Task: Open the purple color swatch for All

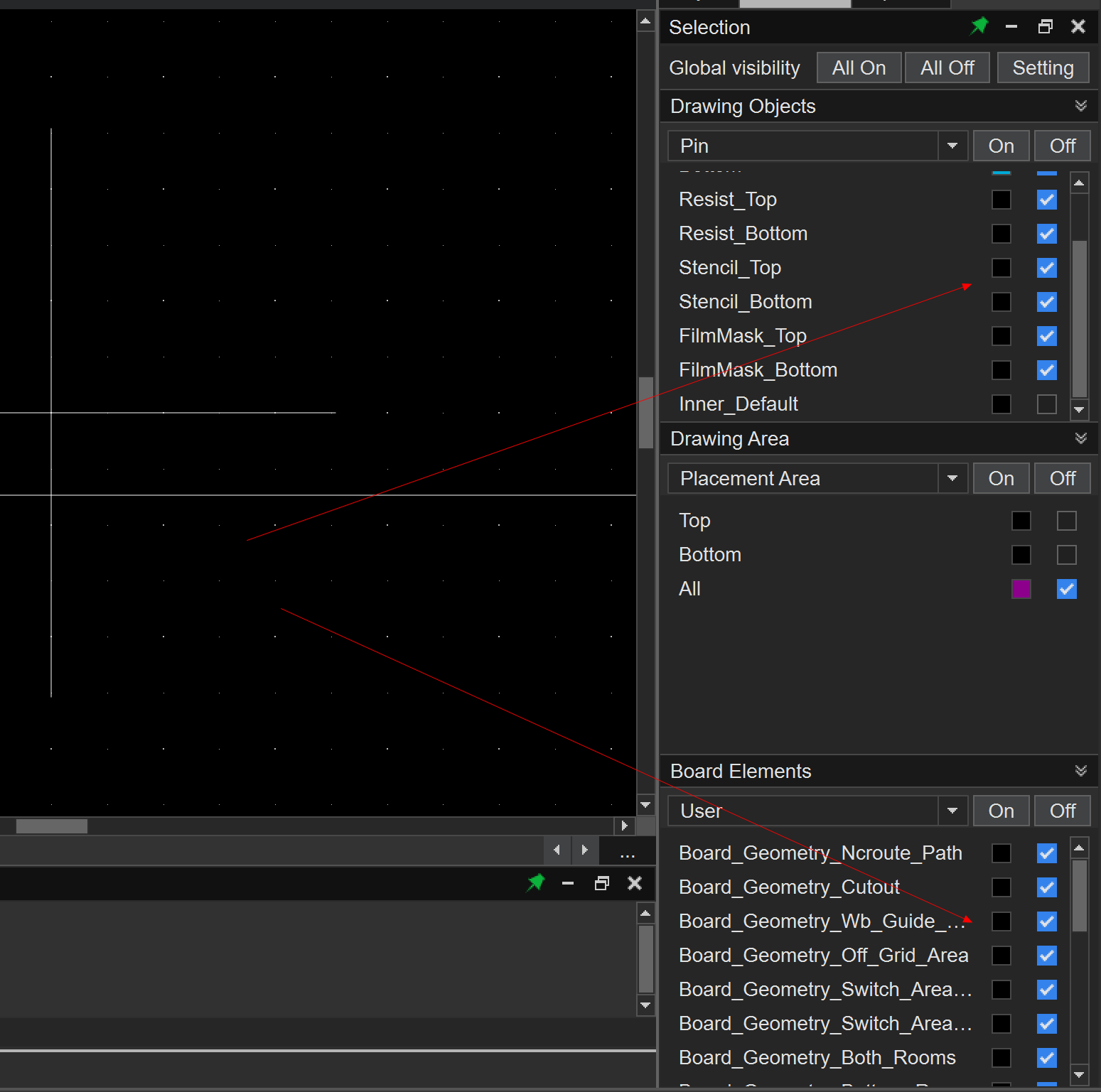Action: pyautogui.click(x=1021, y=589)
